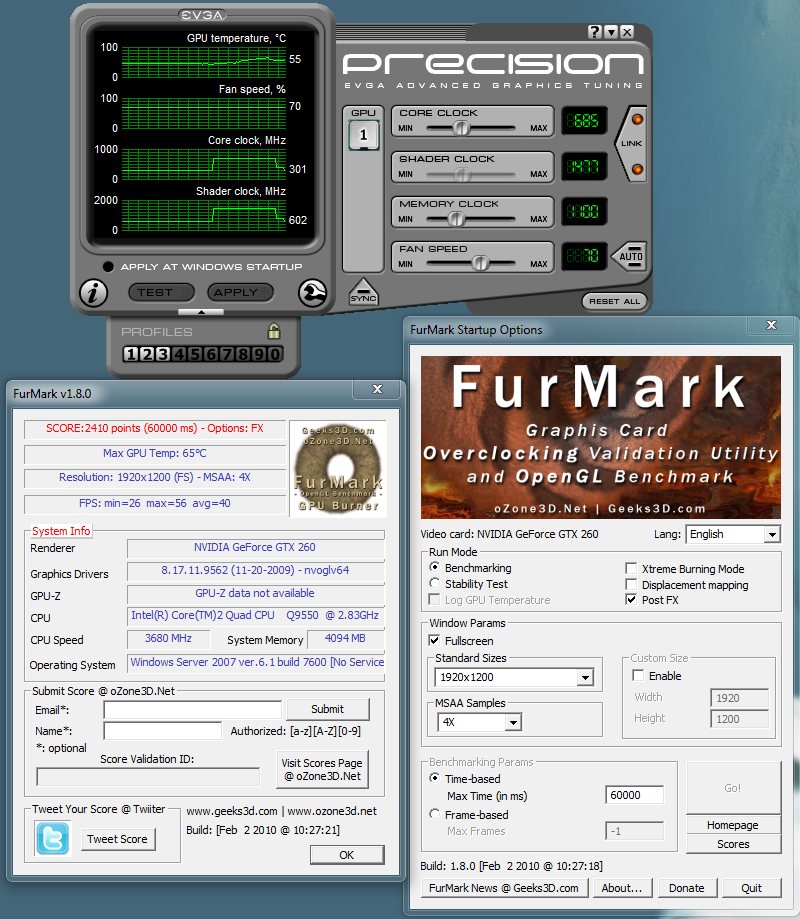Select Benchmarking run mode
This screenshot has width=800, height=919.
(x=434, y=567)
